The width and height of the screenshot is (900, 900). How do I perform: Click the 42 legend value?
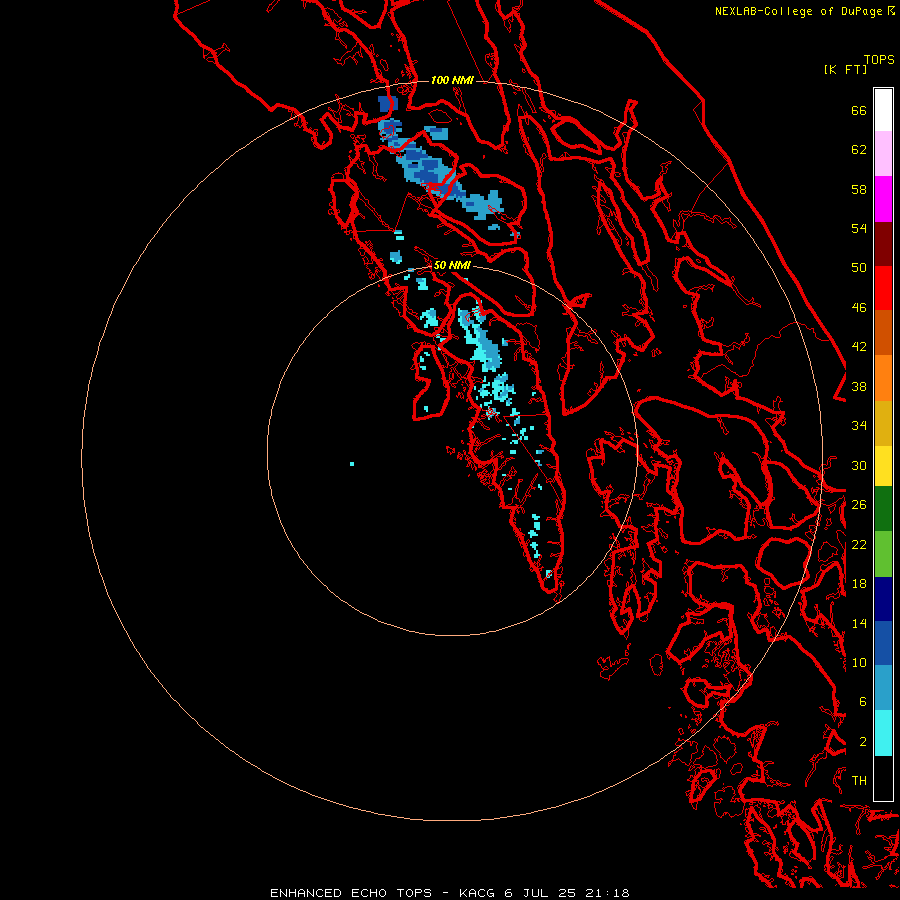[859, 347]
